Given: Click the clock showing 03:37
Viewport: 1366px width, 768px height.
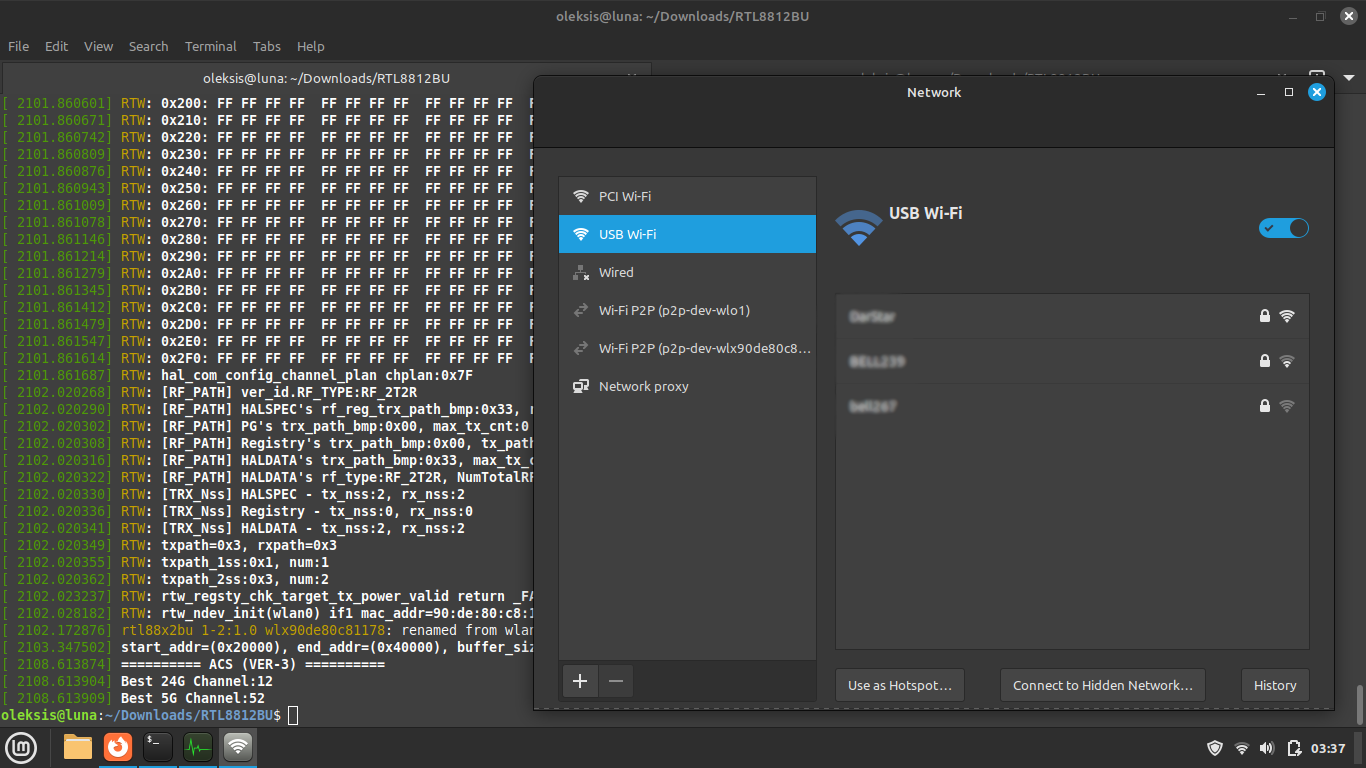Looking at the screenshot, I should click(x=1330, y=747).
